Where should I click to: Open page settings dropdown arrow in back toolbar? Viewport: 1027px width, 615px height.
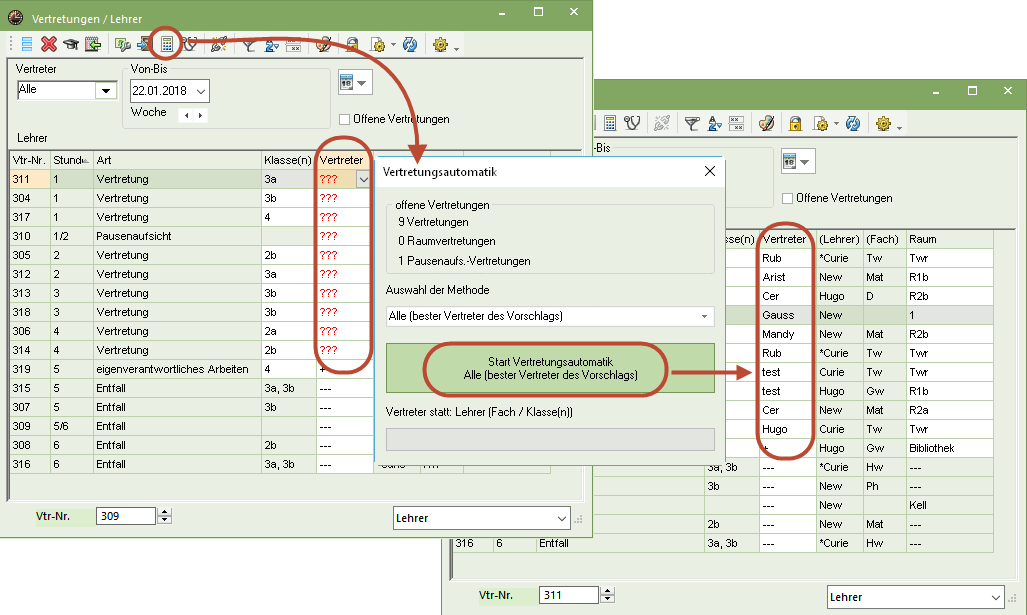(x=836, y=124)
